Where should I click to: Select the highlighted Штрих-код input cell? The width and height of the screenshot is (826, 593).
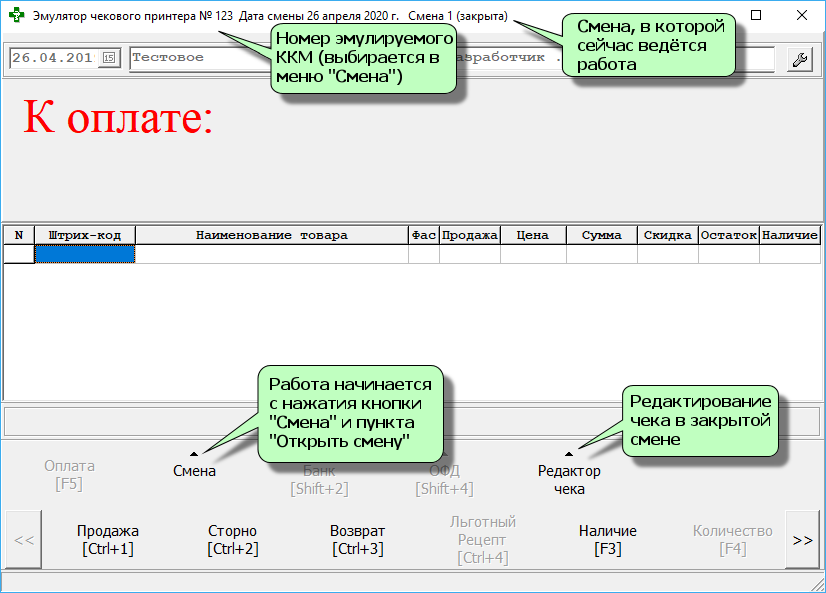point(84,255)
